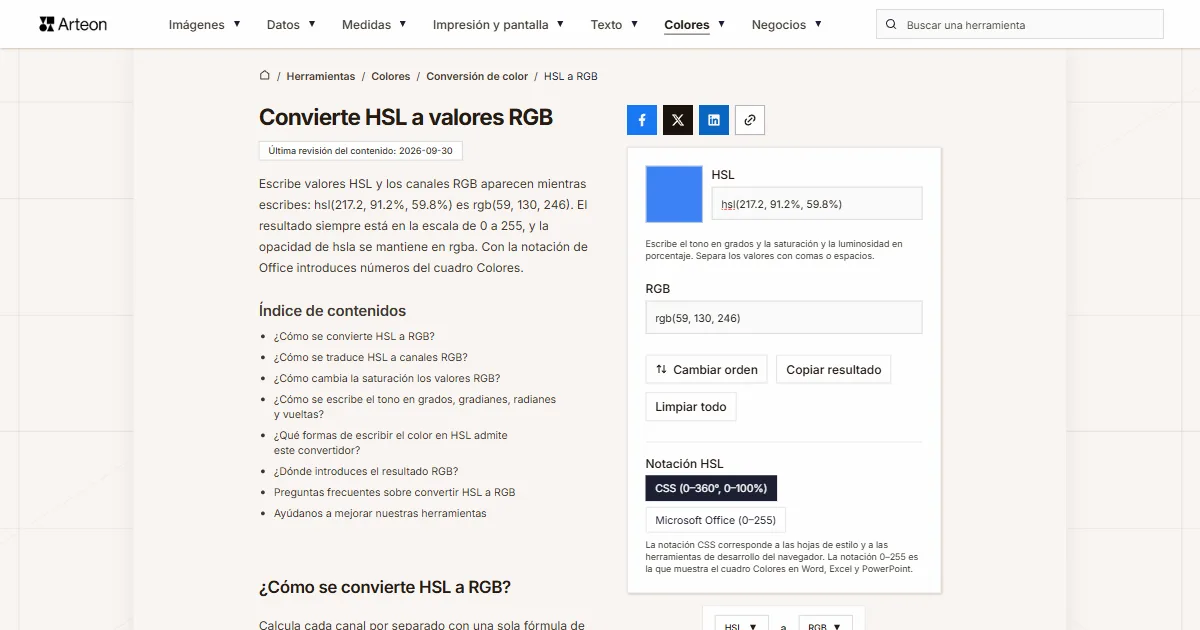Expand the Texto menu

click(x=614, y=25)
